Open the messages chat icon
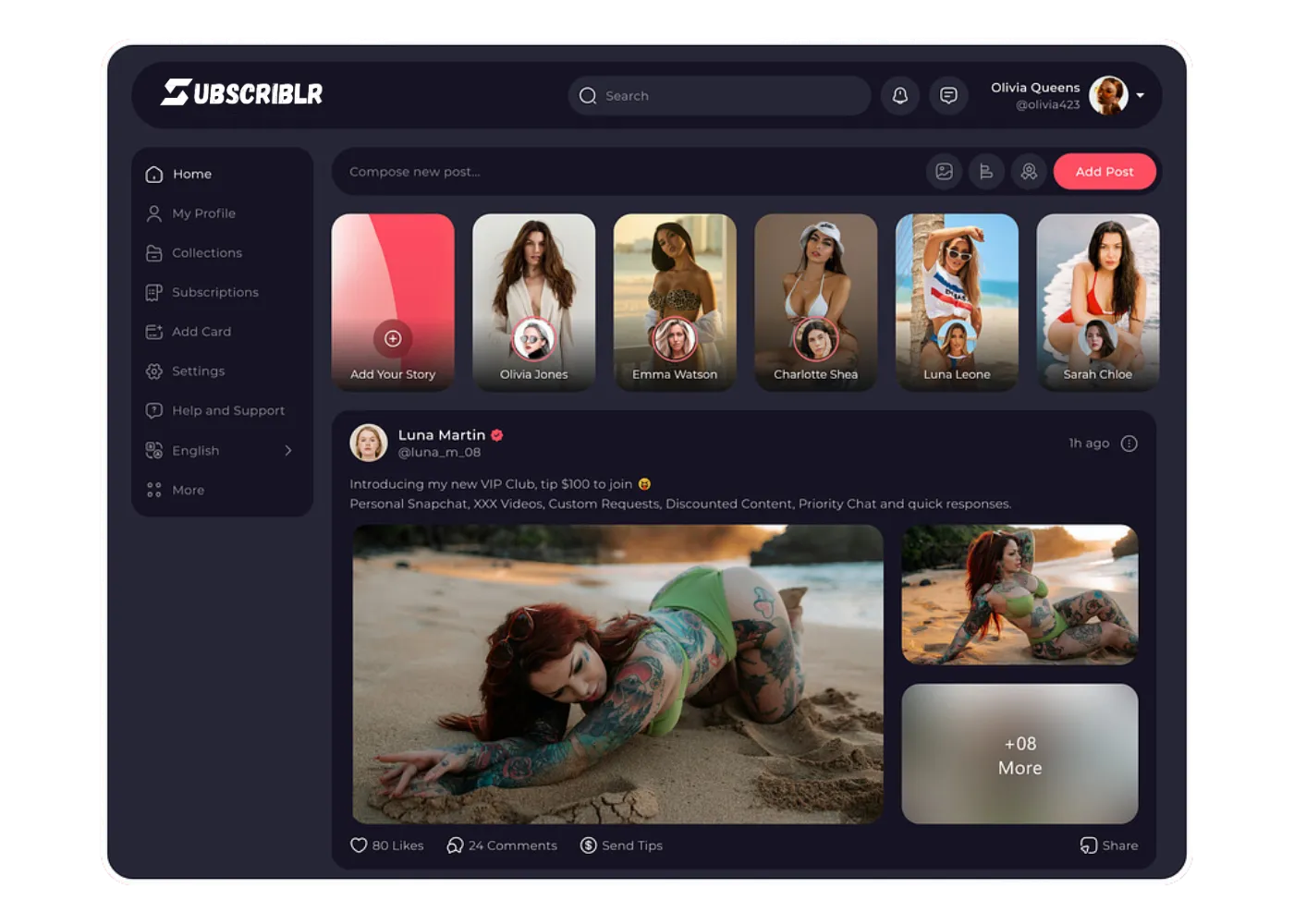1294x924 pixels. click(948, 95)
